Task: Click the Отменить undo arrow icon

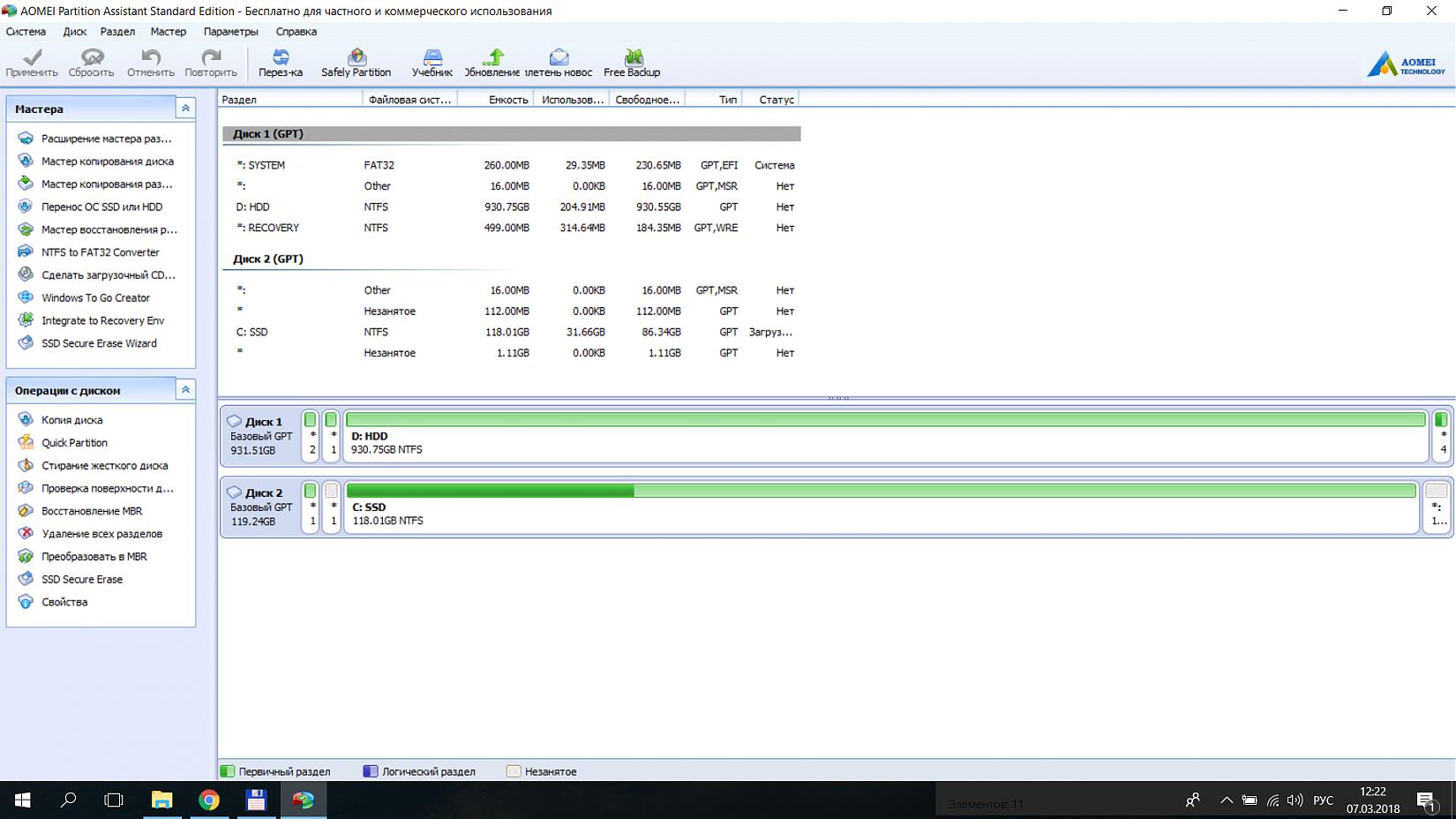Action: [151, 57]
